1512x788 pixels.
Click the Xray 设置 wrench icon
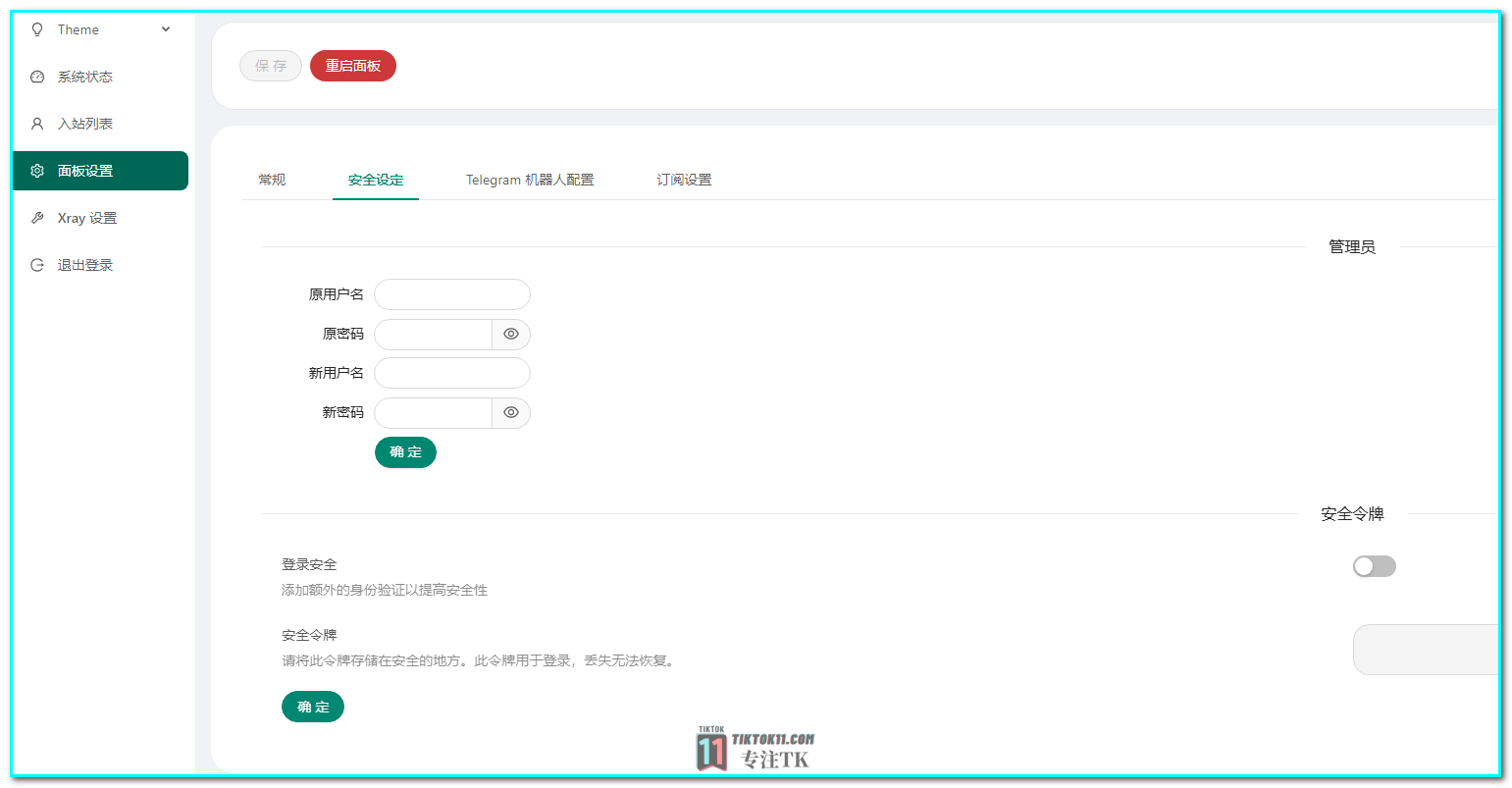pyautogui.click(x=37, y=218)
